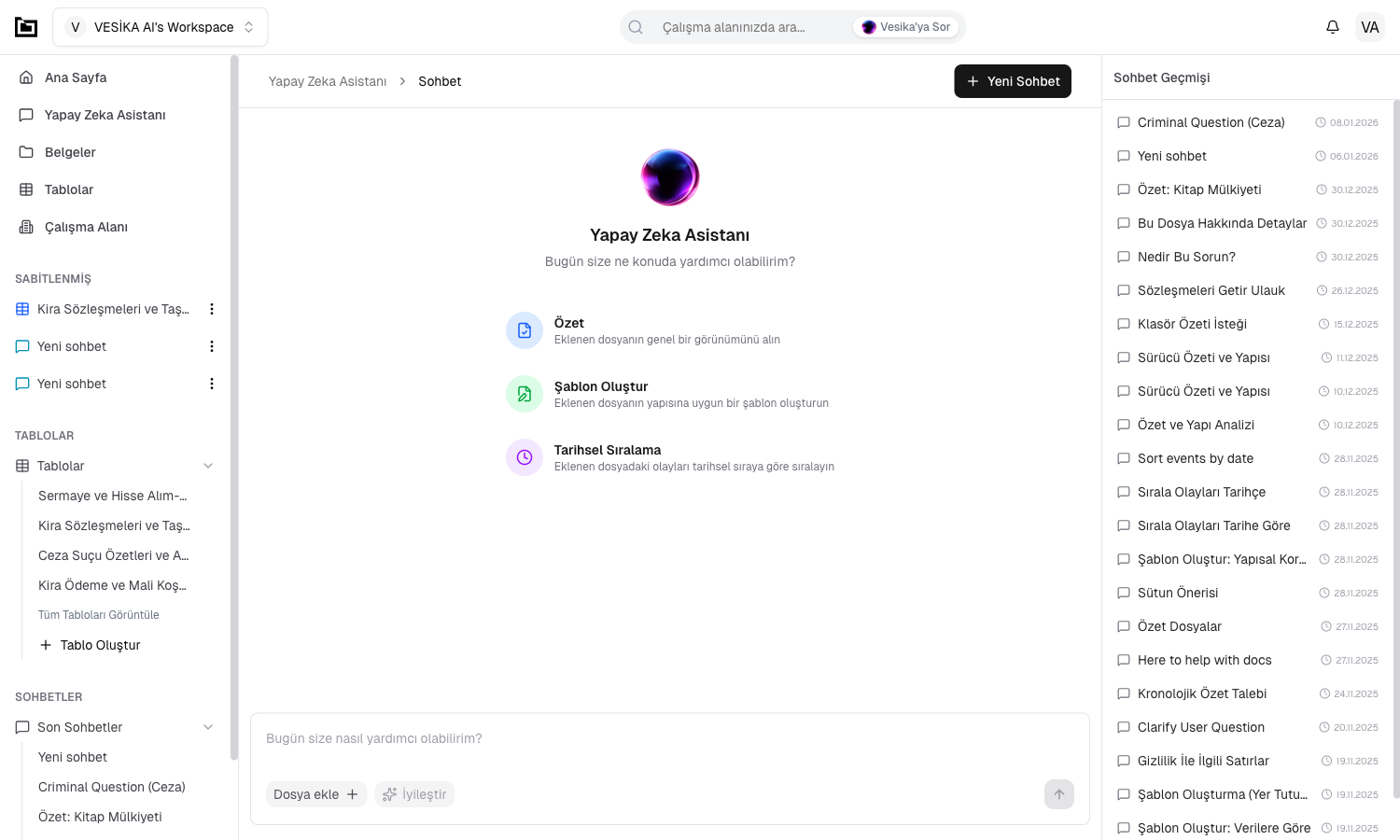Click the Vesika'ya Sor button
Viewport: 1400px width, 840px height.
(x=906, y=27)
